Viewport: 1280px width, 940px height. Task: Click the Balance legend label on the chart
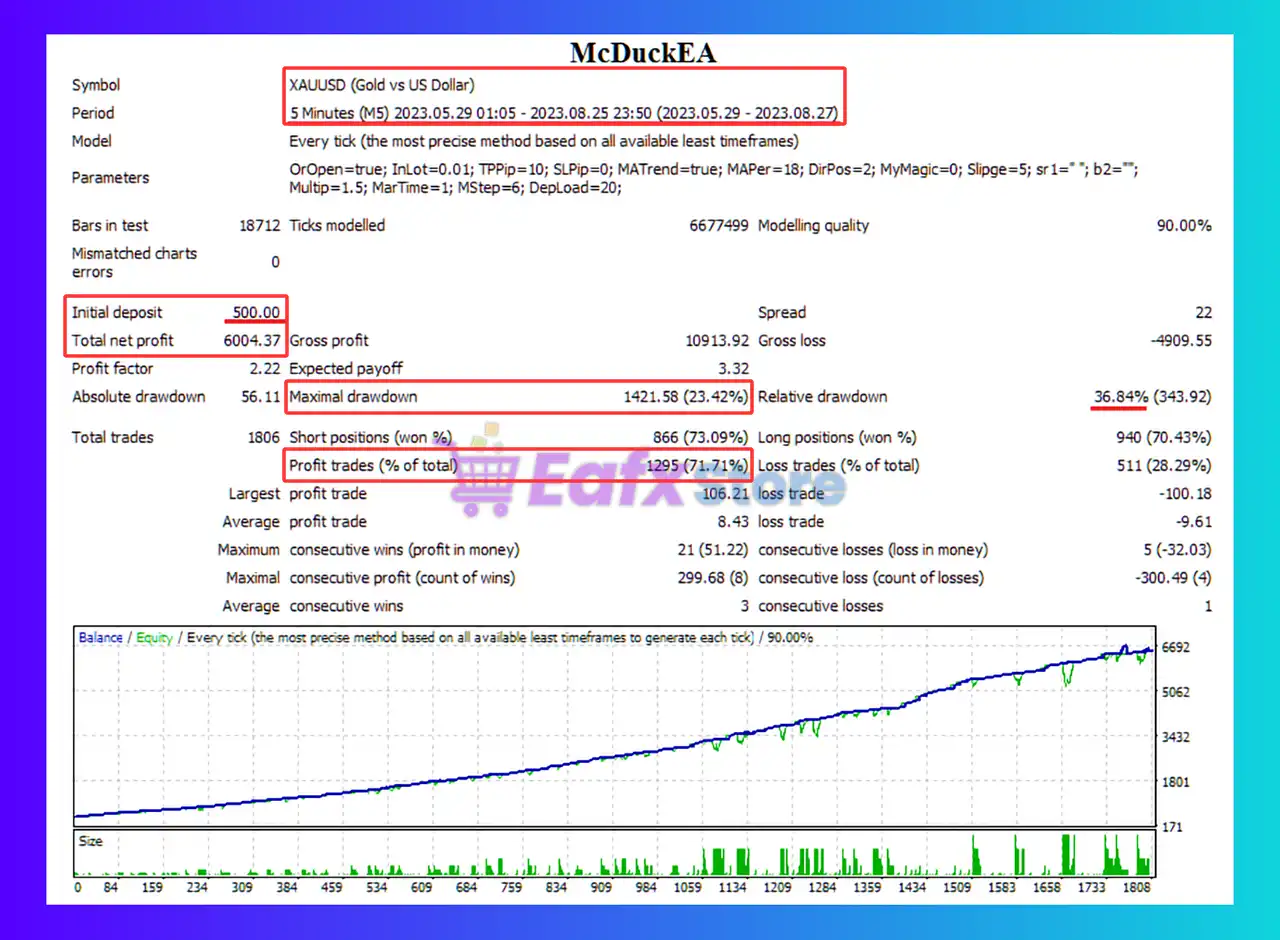tap(101, 638)
